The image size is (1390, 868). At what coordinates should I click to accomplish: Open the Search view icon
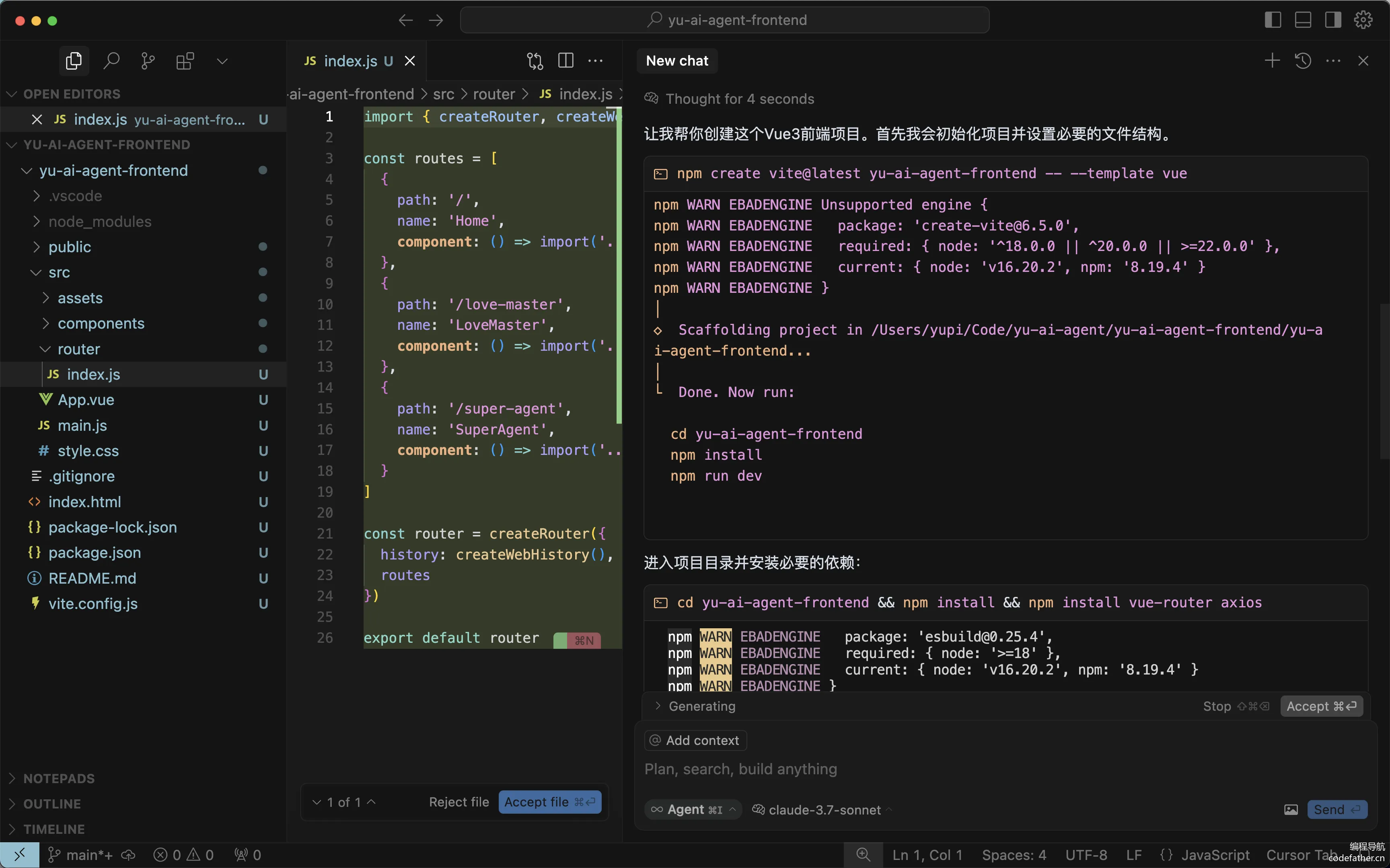pyautogui.click(x=111, y=61)
